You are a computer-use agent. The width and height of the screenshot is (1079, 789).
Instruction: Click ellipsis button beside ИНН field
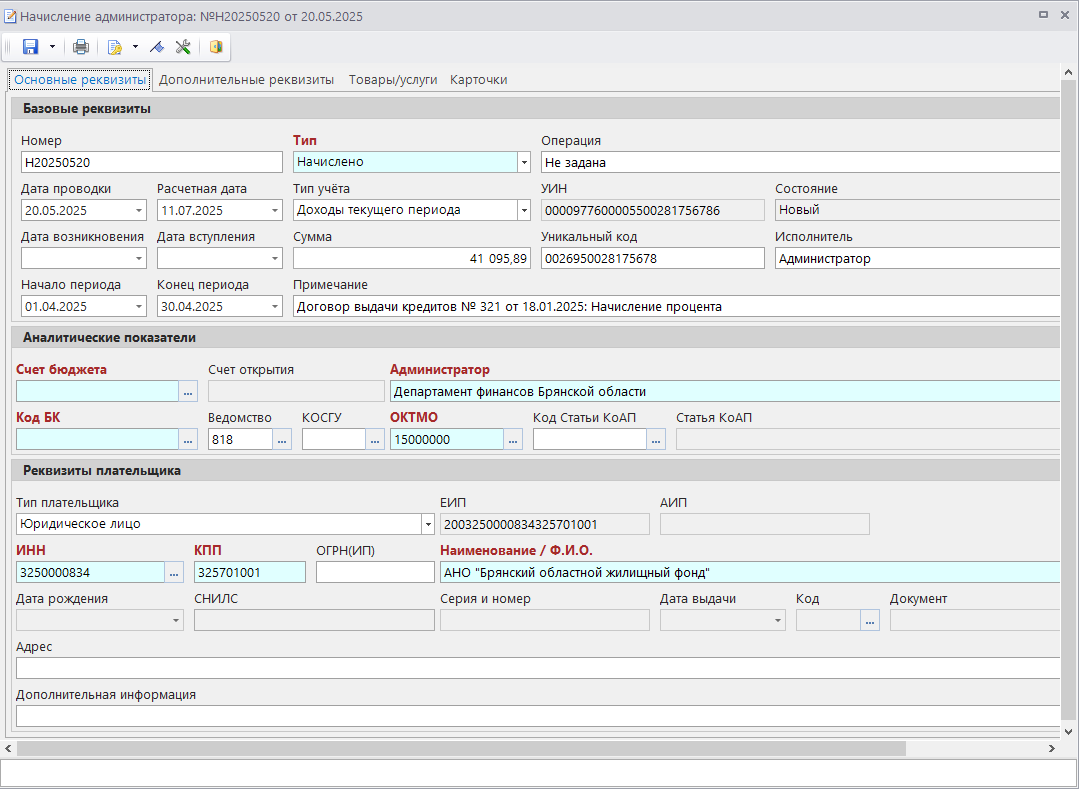pyautogui.click(x=174, y=572)
